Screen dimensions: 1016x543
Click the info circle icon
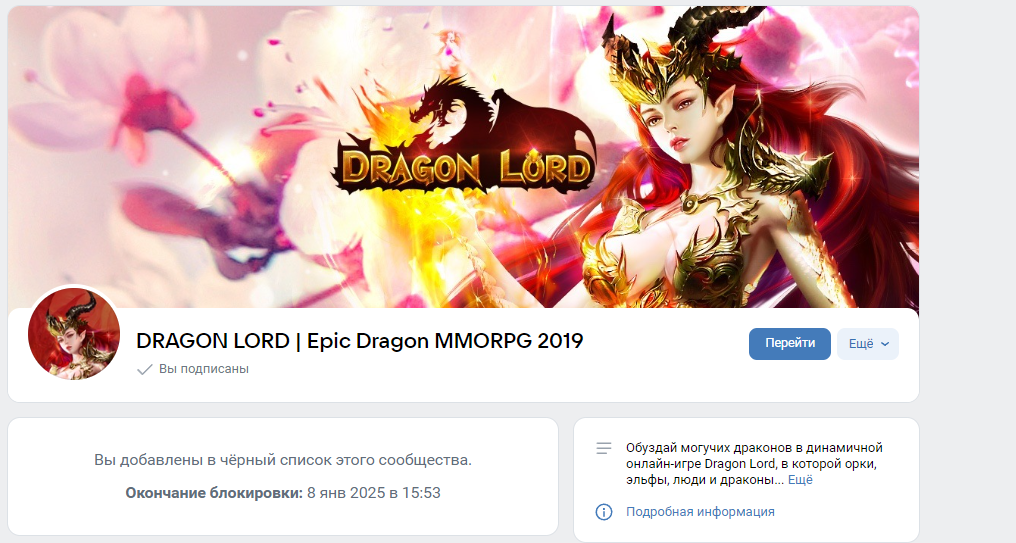pyautogui.click(x=603, y=512)
